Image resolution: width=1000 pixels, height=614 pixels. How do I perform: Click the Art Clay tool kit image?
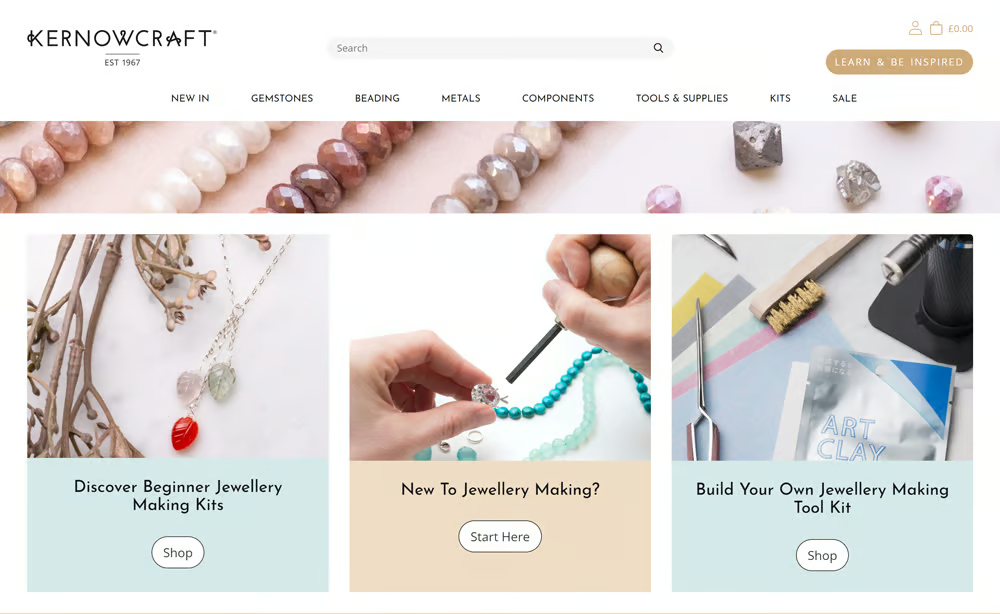tap(822, 347)
